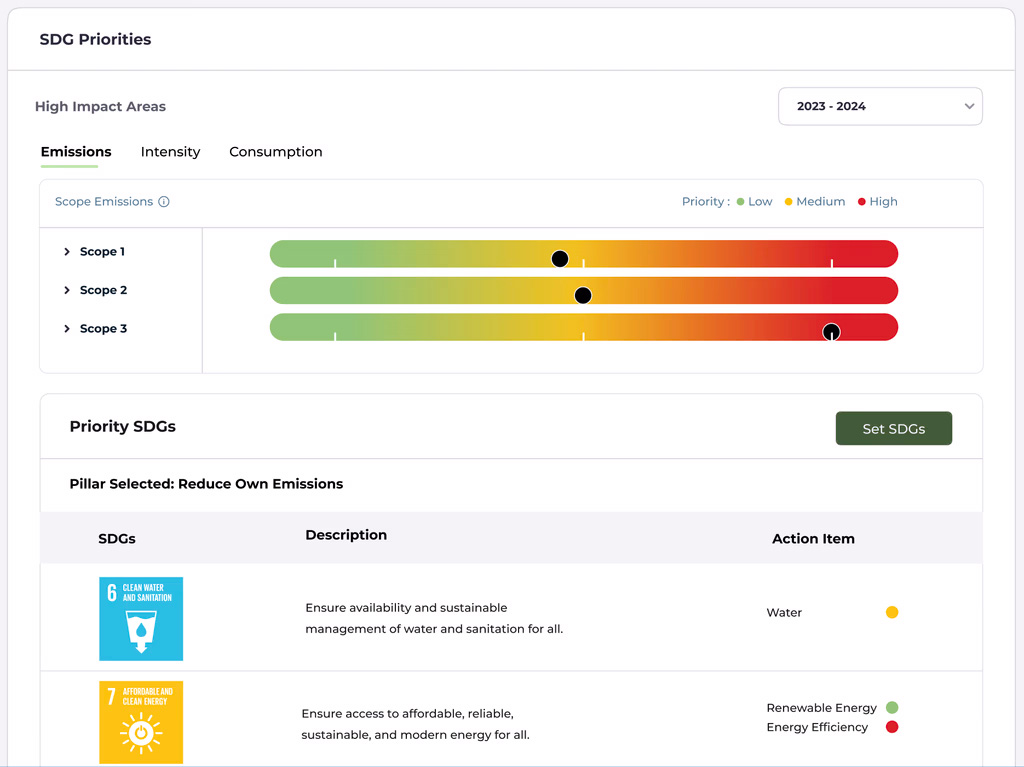Click the Scope Emissions info icon
Image resolution: width=1024 pixels, height=767 pixels.
(164, 202)
